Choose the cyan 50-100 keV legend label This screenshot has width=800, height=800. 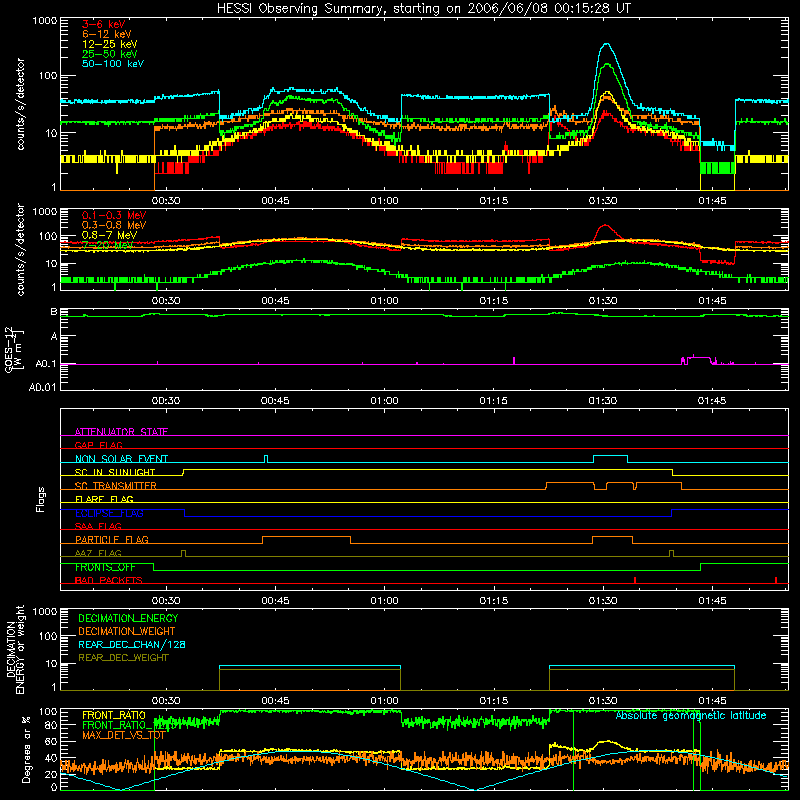[112, 64]
